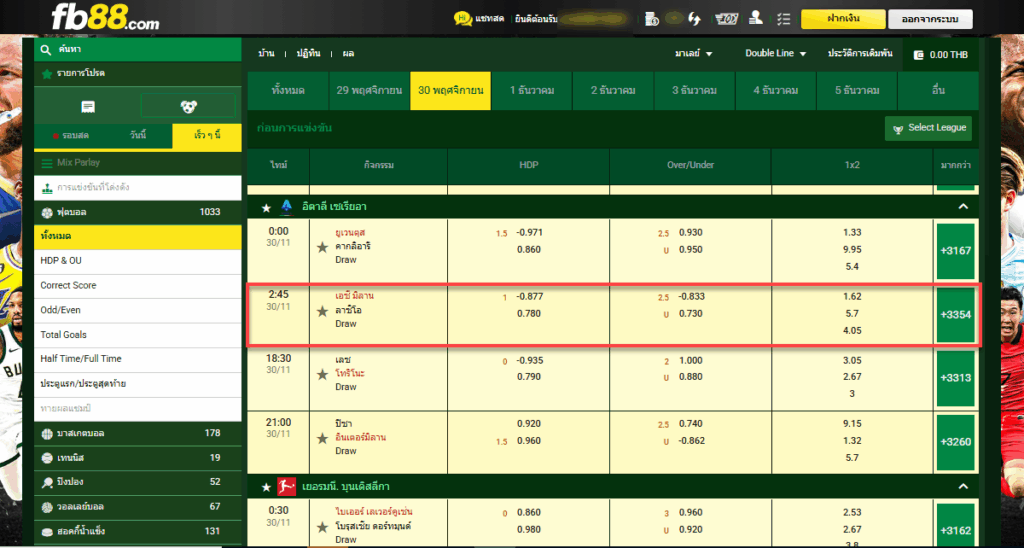The image size is (1024, 548).
Task: Star the Pisa vs Inter Milan match
Action: (322, 438)
